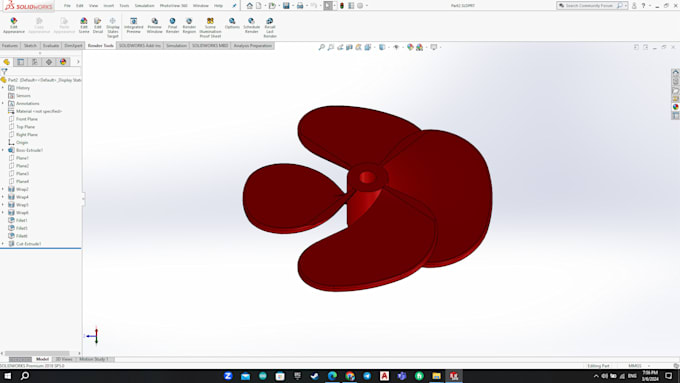The image size is (680, 383).
Task: Click the Home icon in the top toolbar
Action: [249, 6]
